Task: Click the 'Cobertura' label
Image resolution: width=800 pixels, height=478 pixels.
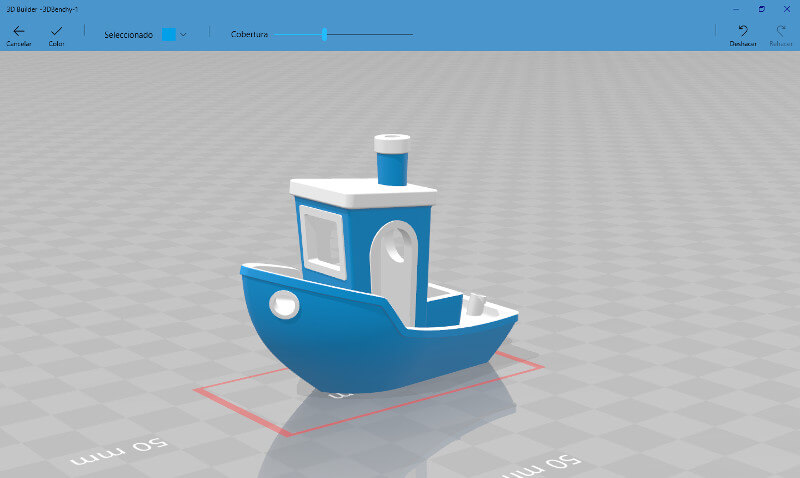Action: [249, 35]
